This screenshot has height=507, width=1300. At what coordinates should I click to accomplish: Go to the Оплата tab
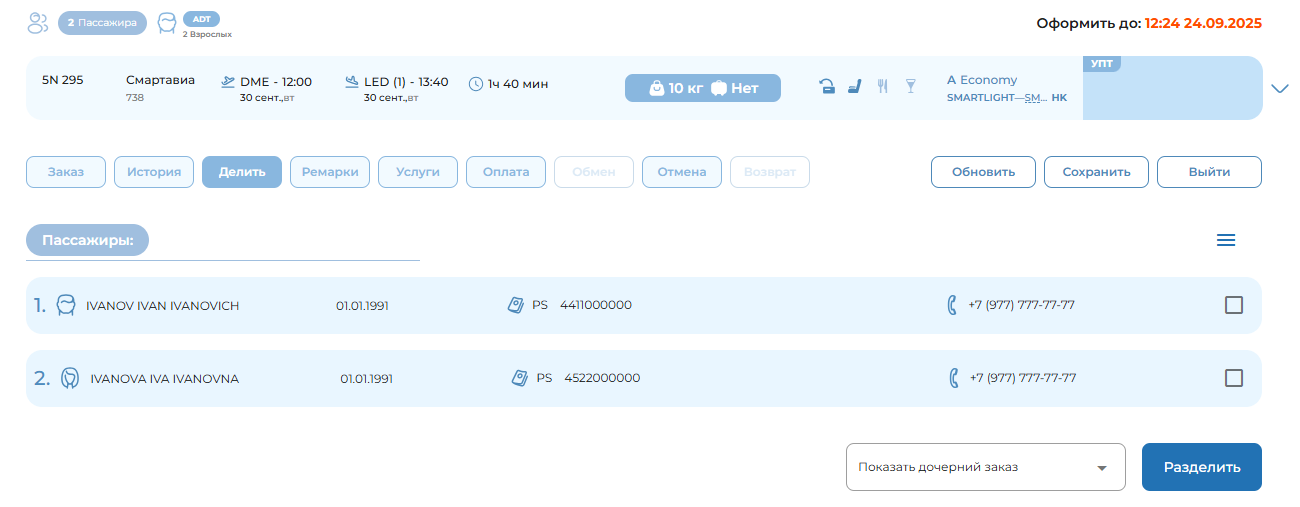coord(506,172)
